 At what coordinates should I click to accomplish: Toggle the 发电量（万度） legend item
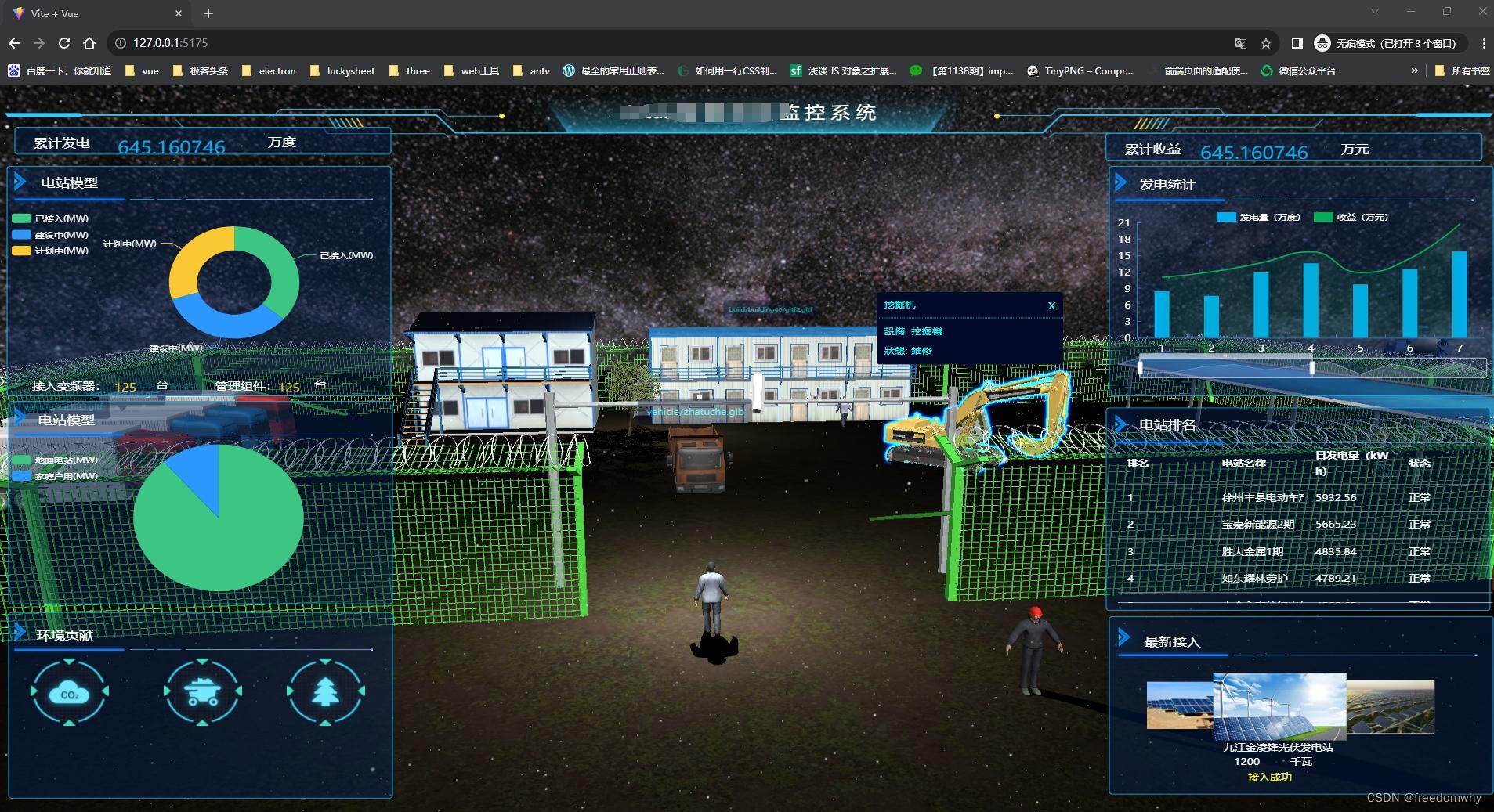[x=1258, y=217]
